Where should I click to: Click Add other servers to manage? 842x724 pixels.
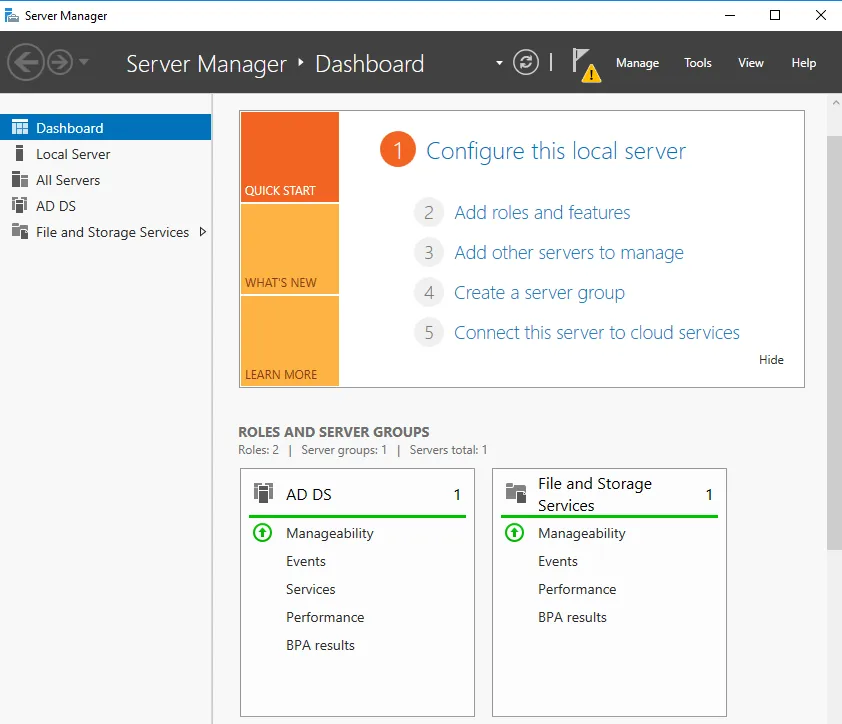(x=569, y=252)
